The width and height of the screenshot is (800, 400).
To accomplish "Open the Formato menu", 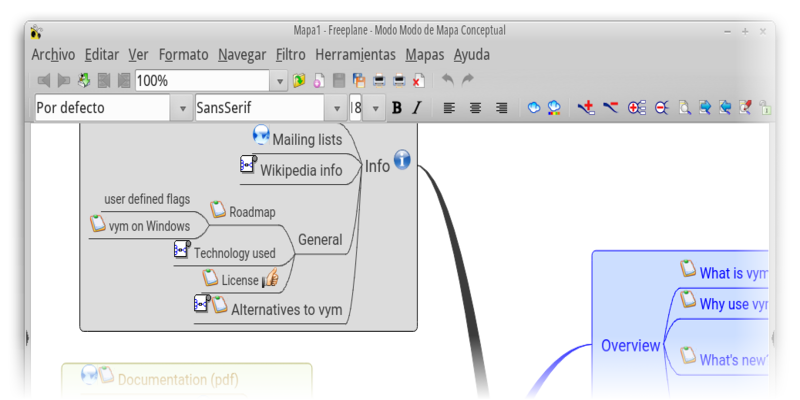I will [x=184, y=55].
